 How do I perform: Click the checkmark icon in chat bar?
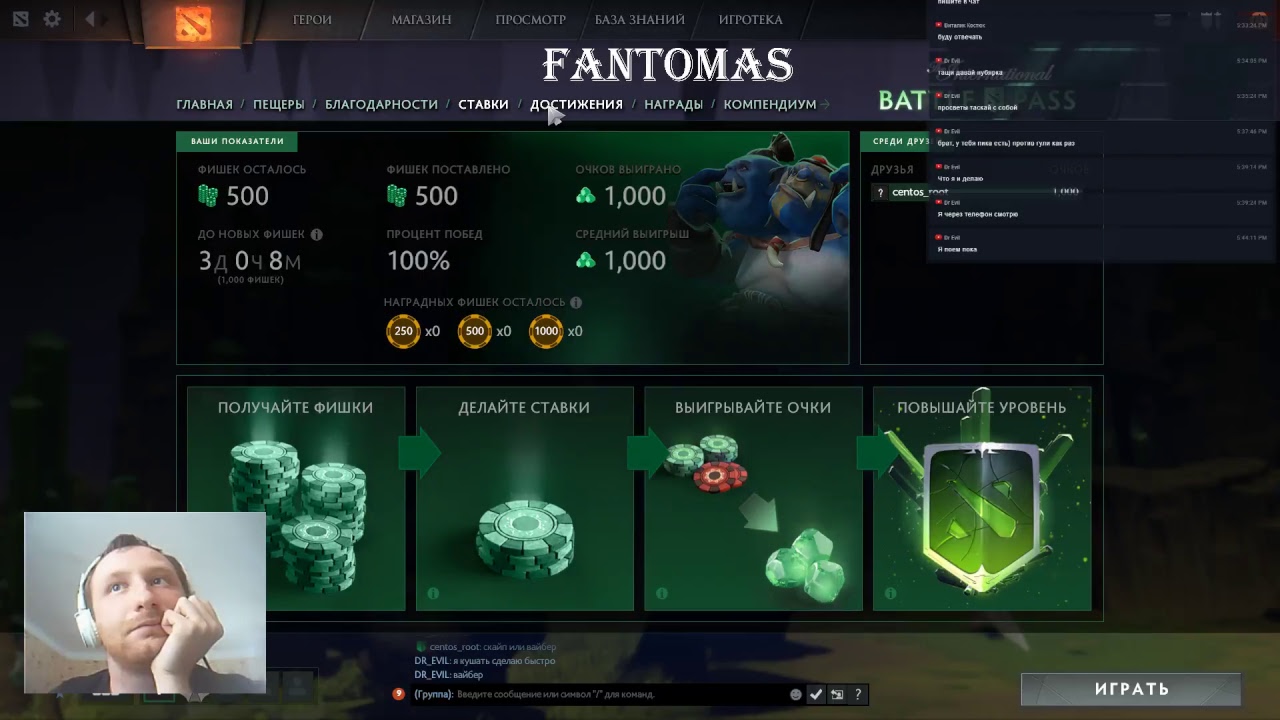coord(816,694)
